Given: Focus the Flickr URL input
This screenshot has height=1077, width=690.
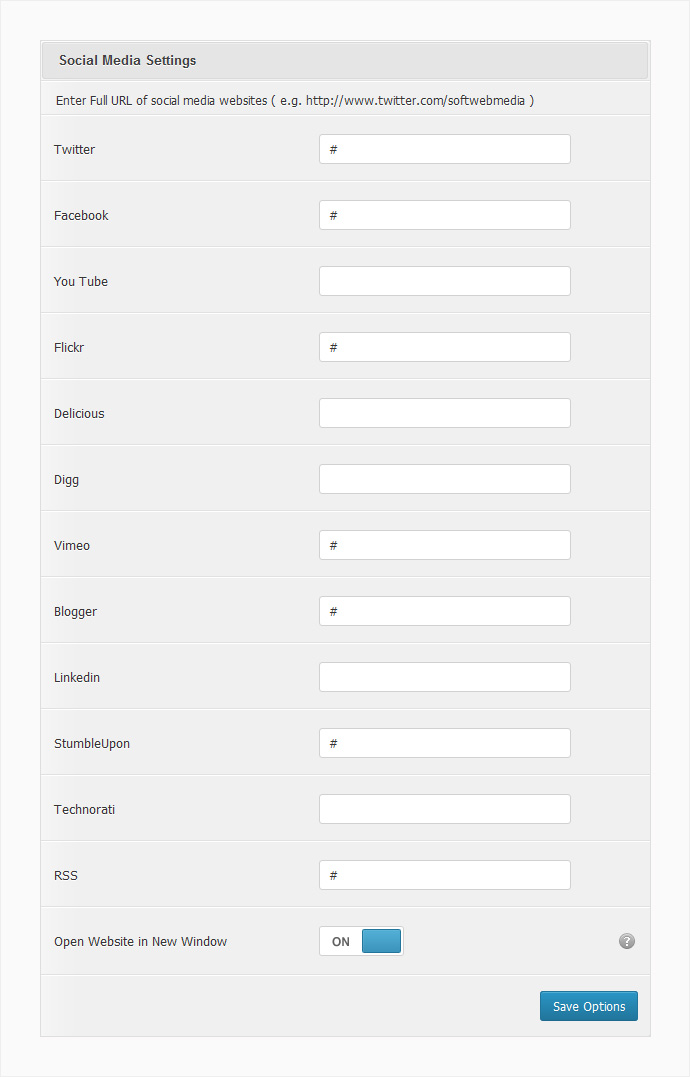Looking at the screenshot, I should coord(445,347).
